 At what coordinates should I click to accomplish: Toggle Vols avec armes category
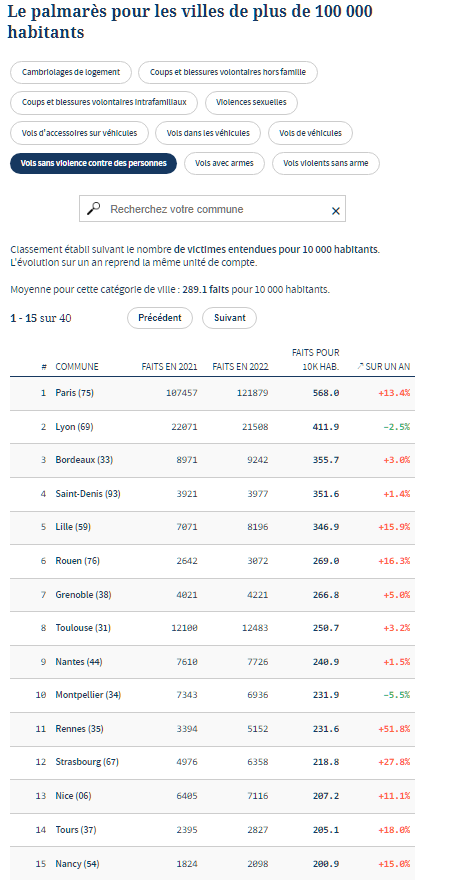(x=224, y=163)
